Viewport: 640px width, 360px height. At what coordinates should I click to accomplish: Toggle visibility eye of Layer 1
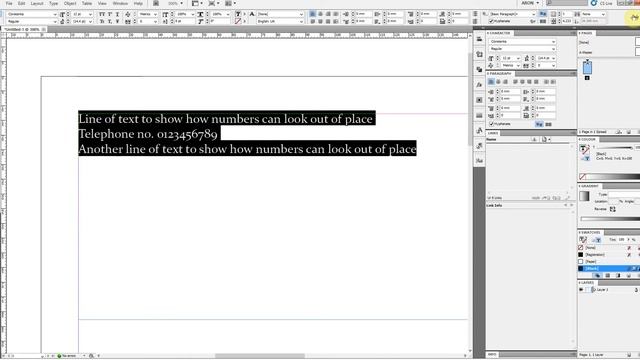coord(581,290)
